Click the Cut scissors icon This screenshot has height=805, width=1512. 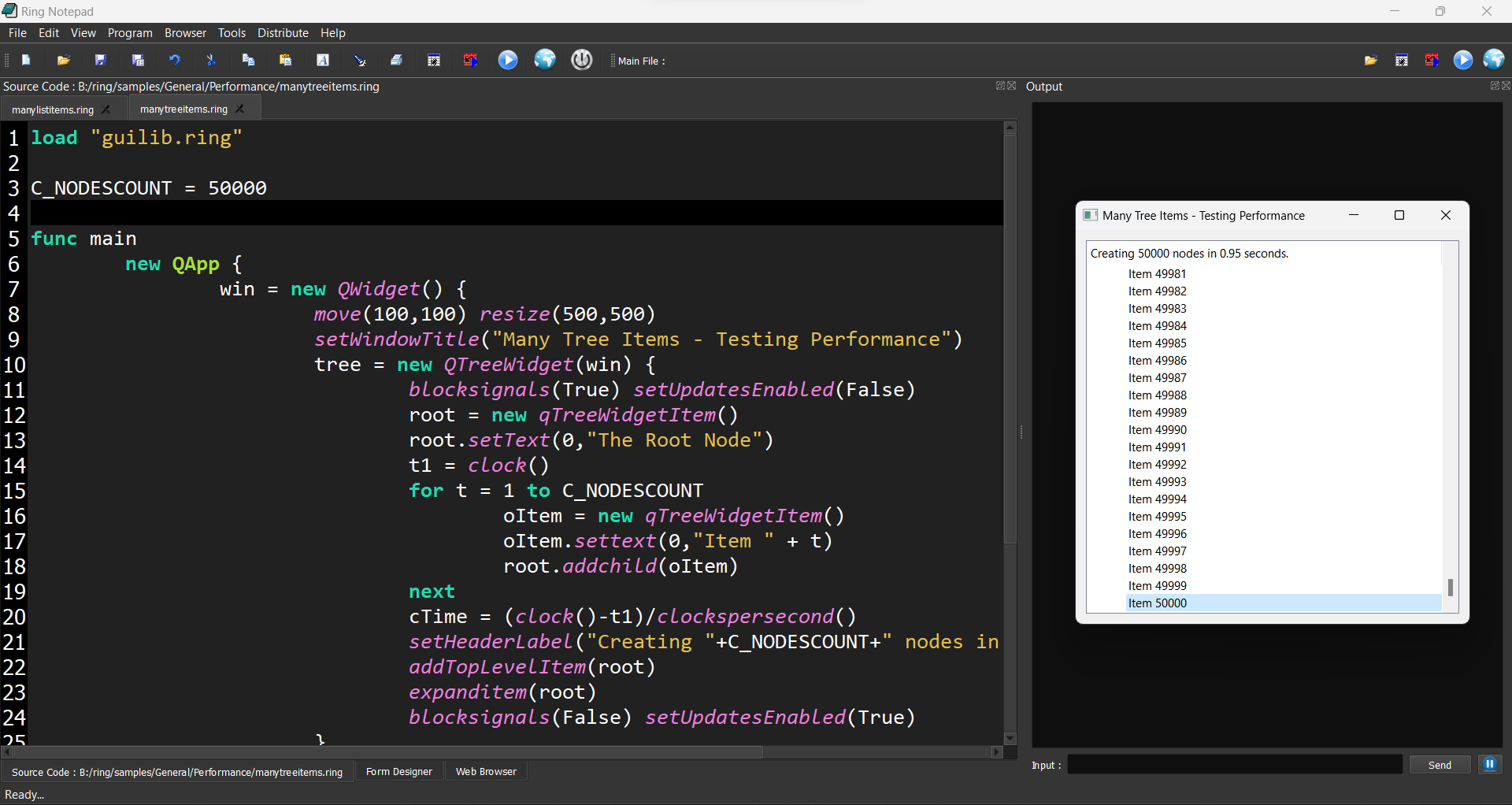coord(211,60)
